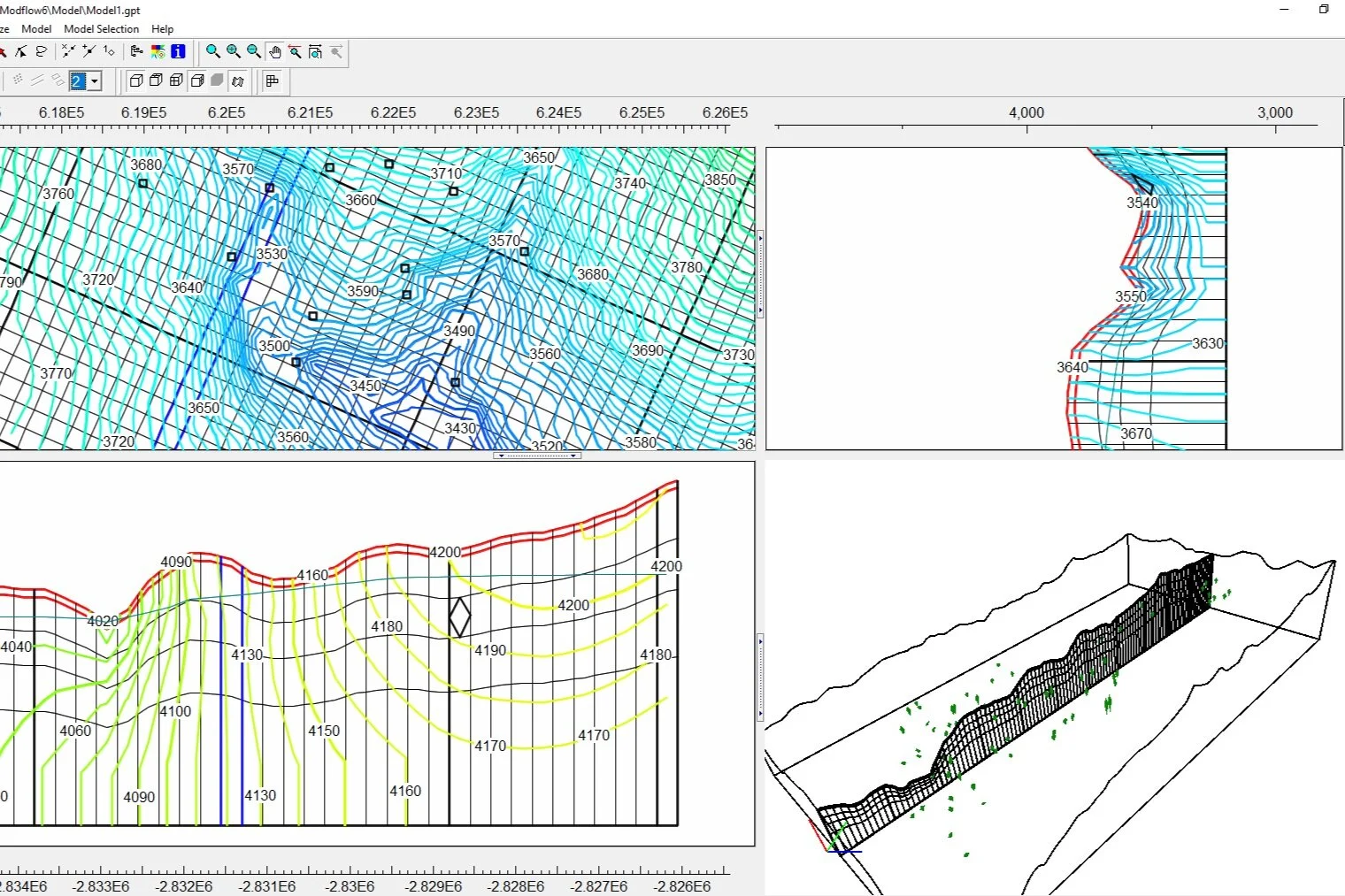The width and height of the screenshot is (1345, 896).
Task: Click the grayed stacked rectangles icon
Action: pyautogui.click(x=58, y=80)
